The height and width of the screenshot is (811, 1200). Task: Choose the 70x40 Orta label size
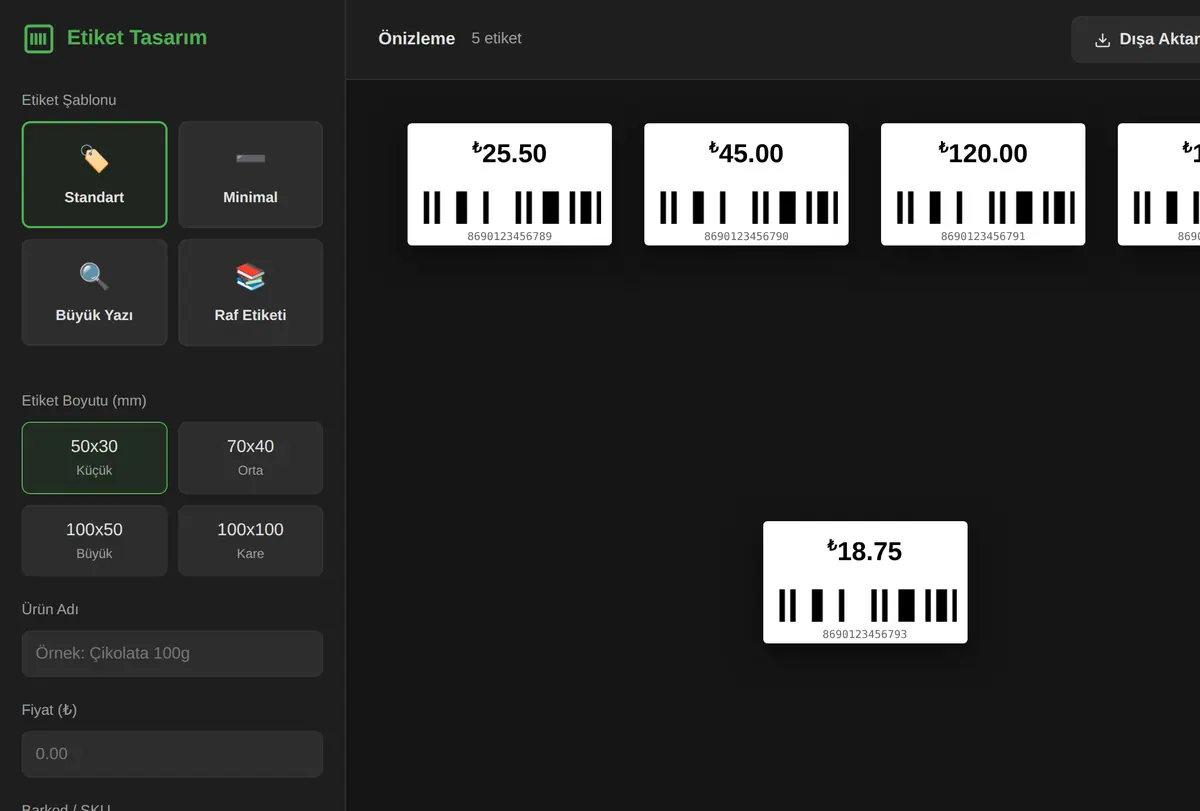click(x=250, y=458)
